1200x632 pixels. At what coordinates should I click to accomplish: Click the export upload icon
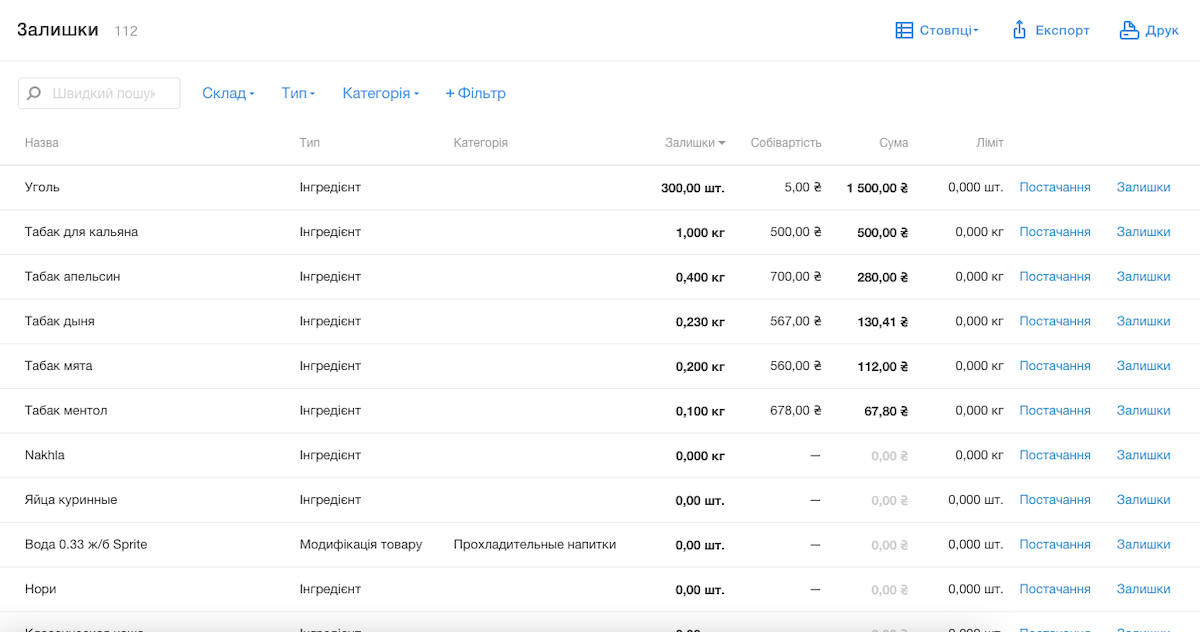tap(1019, 31)
